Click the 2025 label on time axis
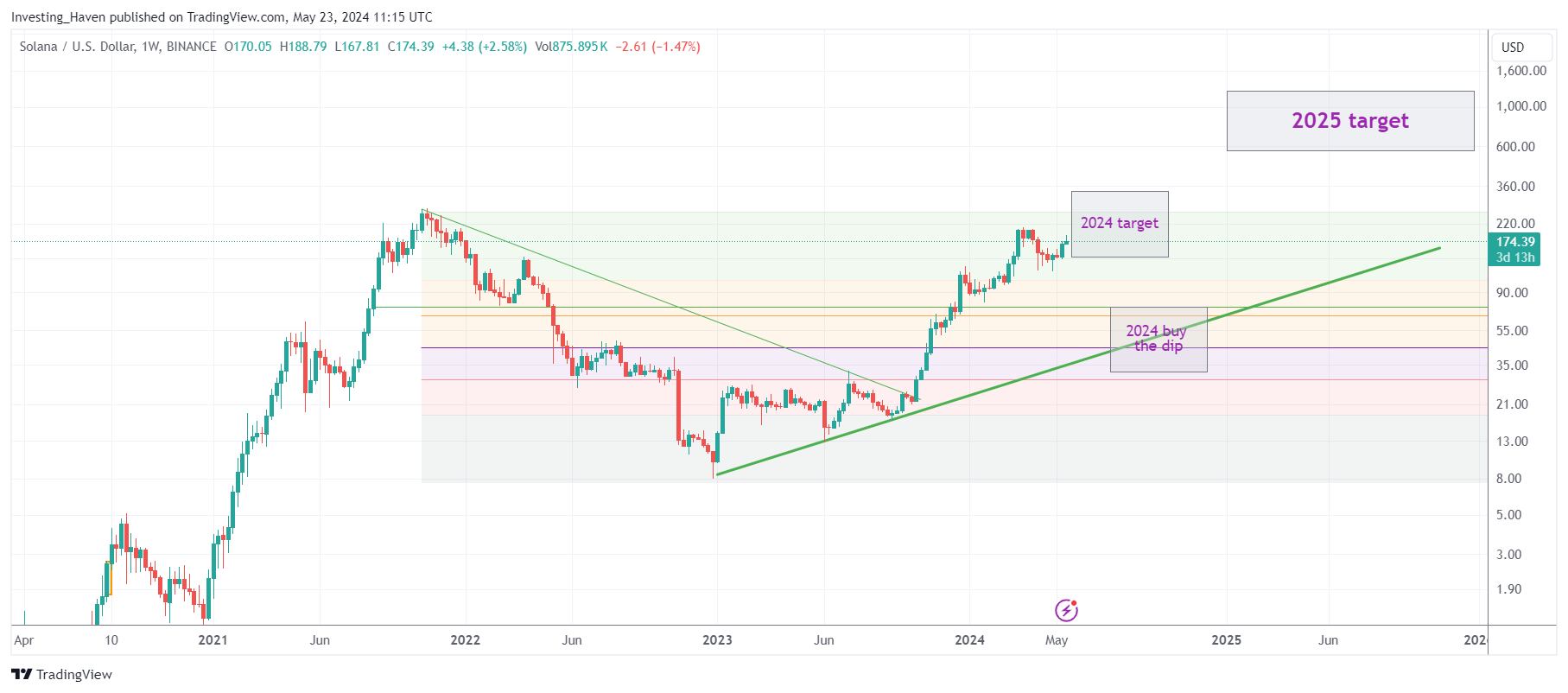 tap(1227, 640)
